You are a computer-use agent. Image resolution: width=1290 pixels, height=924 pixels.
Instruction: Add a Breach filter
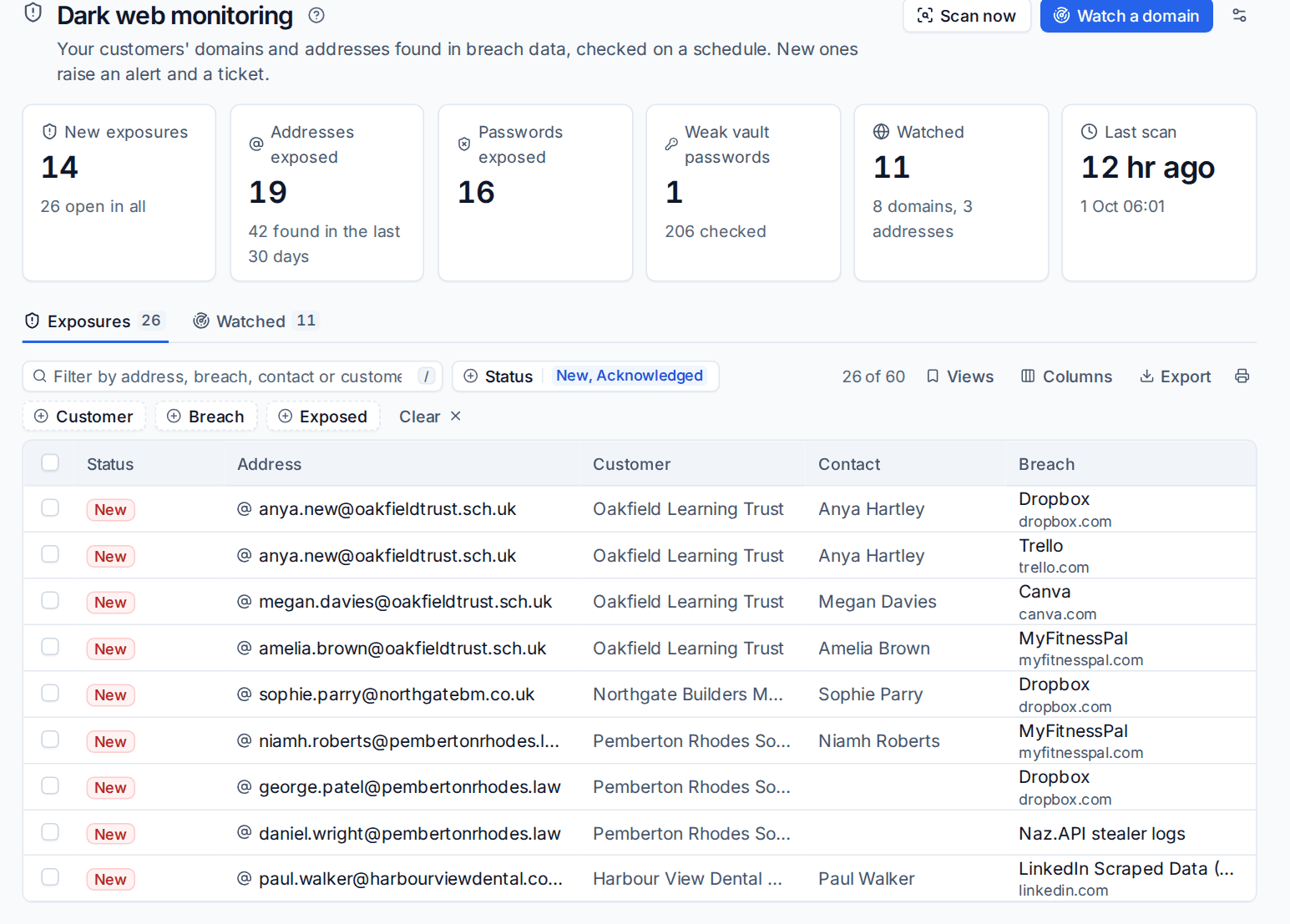pos(205,417)
